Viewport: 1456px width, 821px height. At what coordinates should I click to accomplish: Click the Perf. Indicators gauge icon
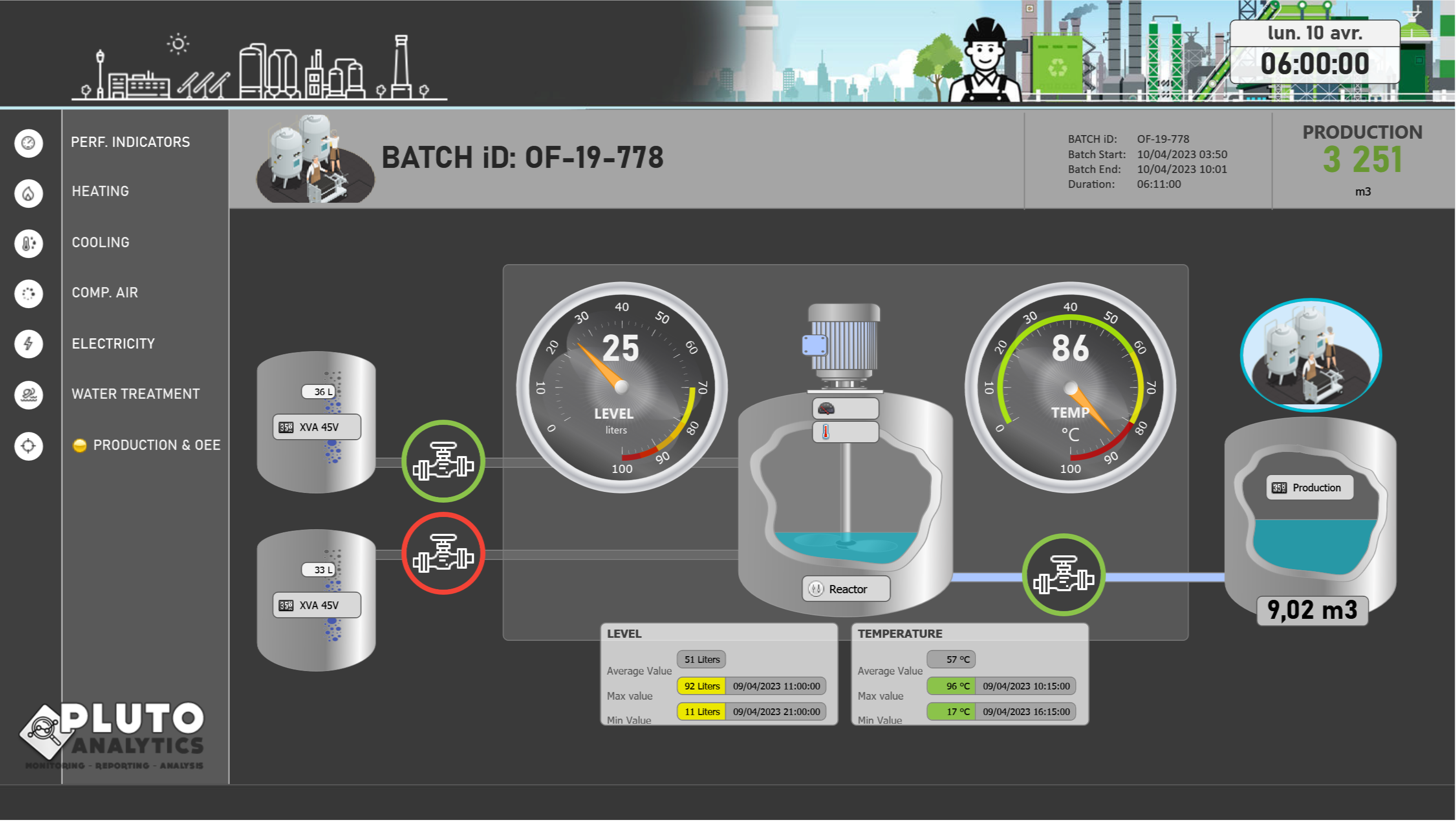coord(28,143)
